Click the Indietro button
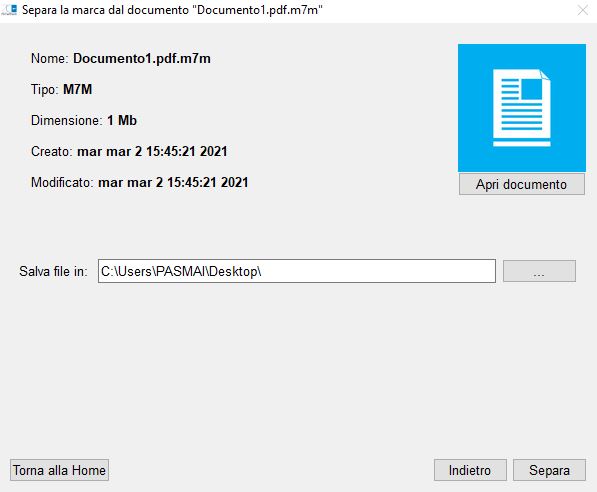Viewport: 597px width, 492px height. tap(470, 470)
